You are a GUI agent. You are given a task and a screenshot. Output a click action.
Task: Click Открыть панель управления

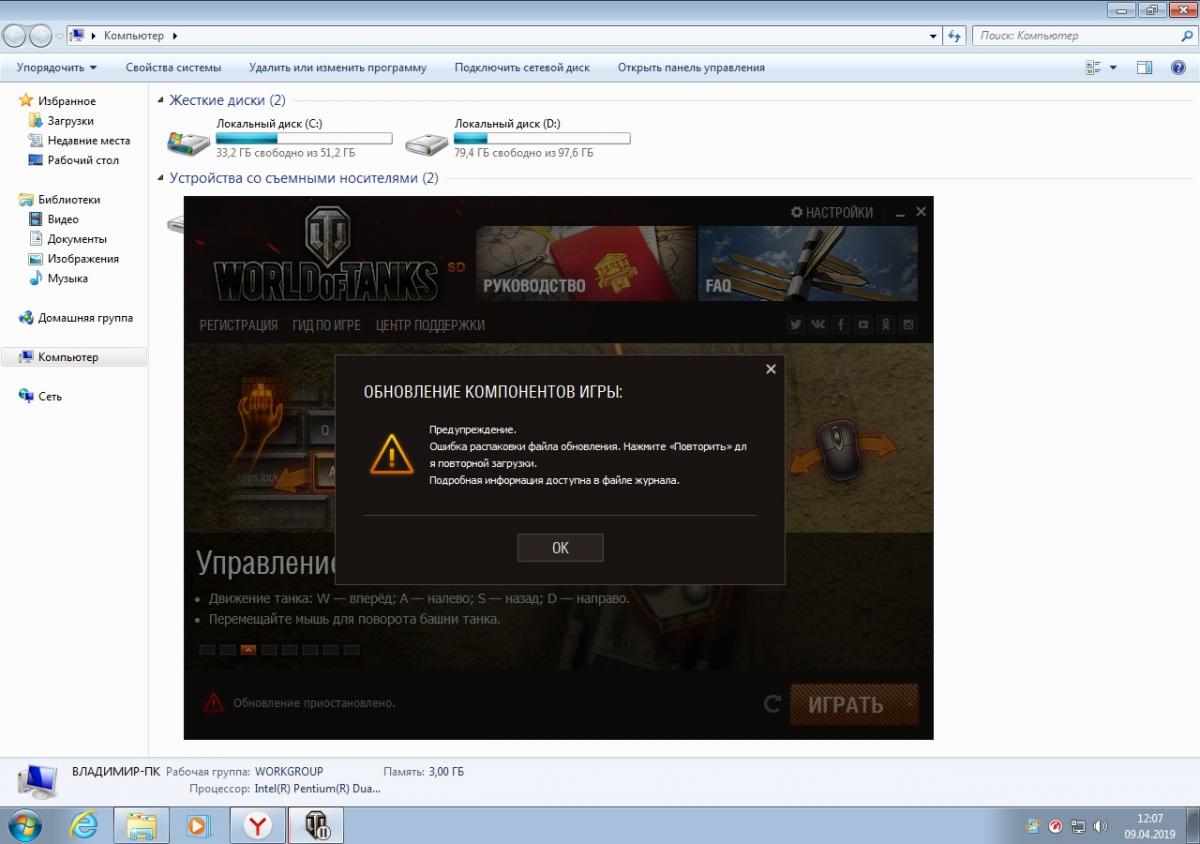pyautogui.click(x=691, y=68)
